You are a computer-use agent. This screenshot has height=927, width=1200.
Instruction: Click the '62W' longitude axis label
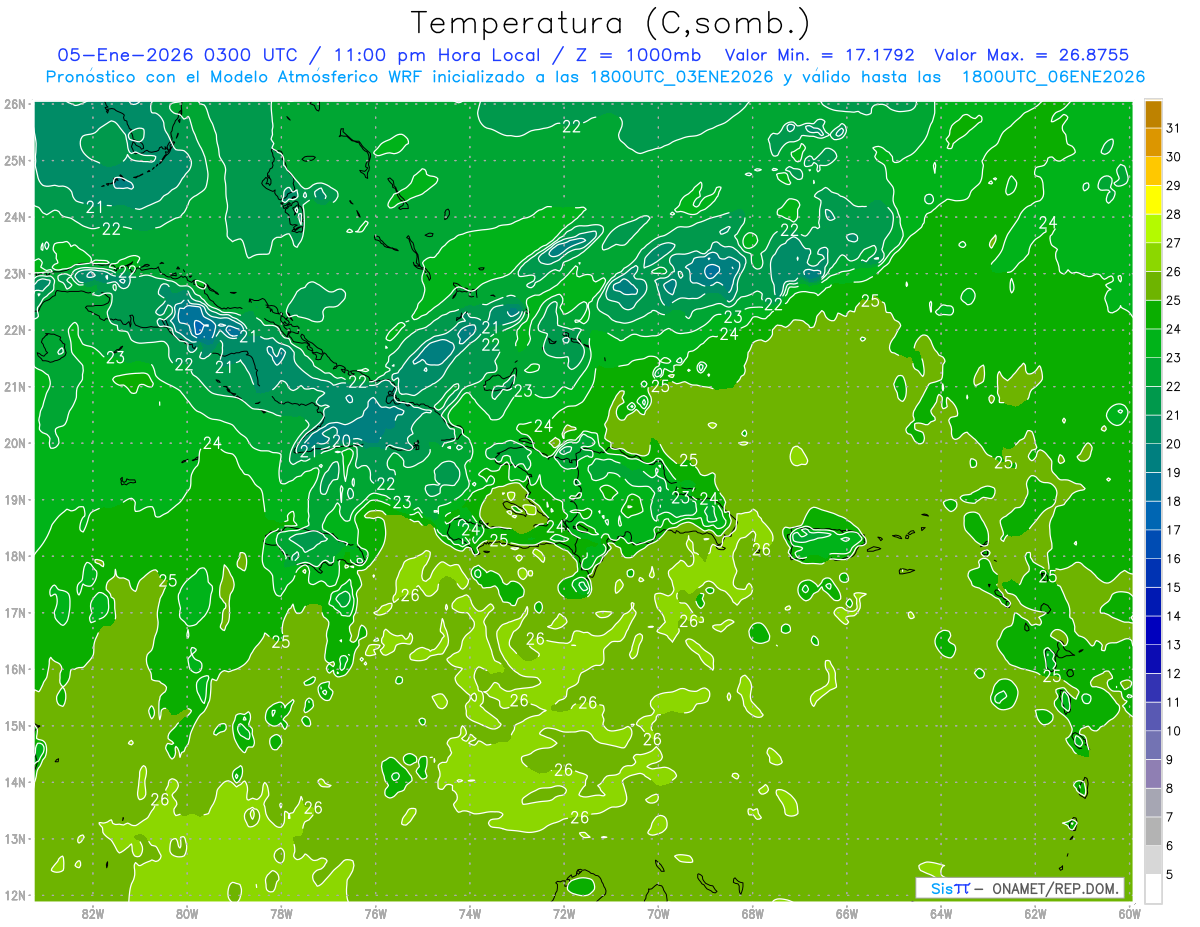click(1035, 913)
